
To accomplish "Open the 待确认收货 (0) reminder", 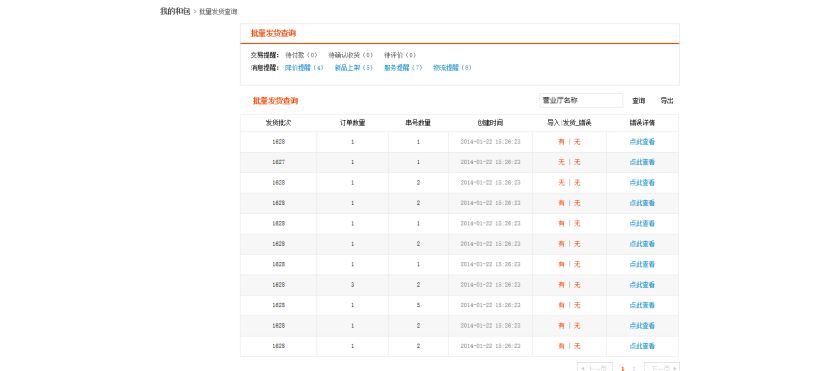I will tap(351, 55).
